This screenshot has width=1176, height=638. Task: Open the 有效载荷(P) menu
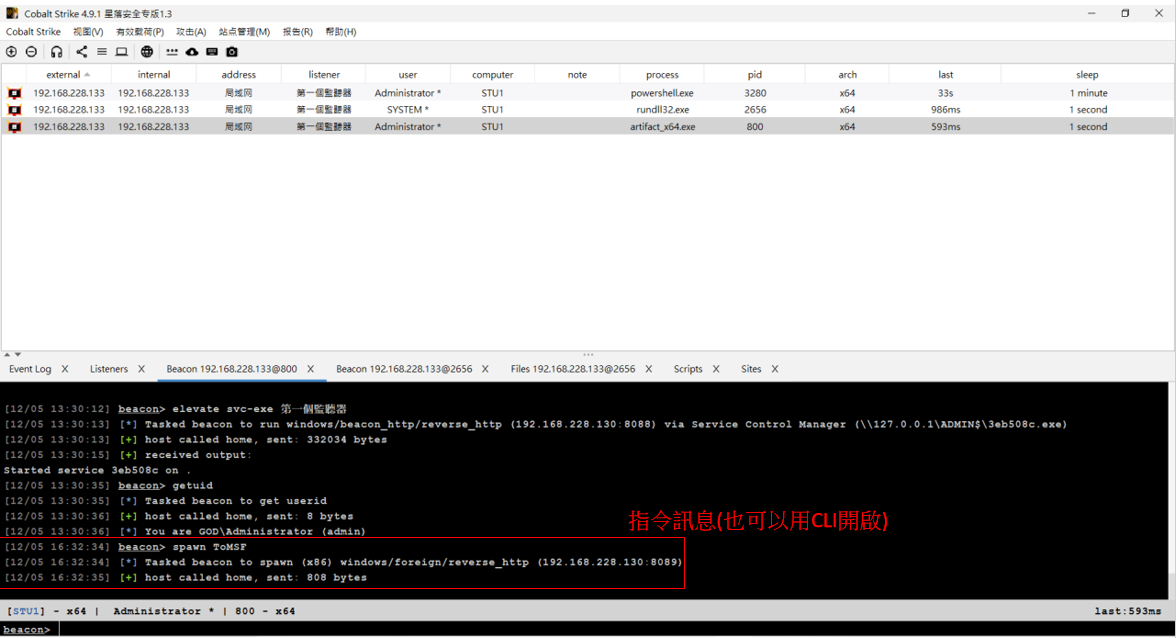click(x=140, y=31)
